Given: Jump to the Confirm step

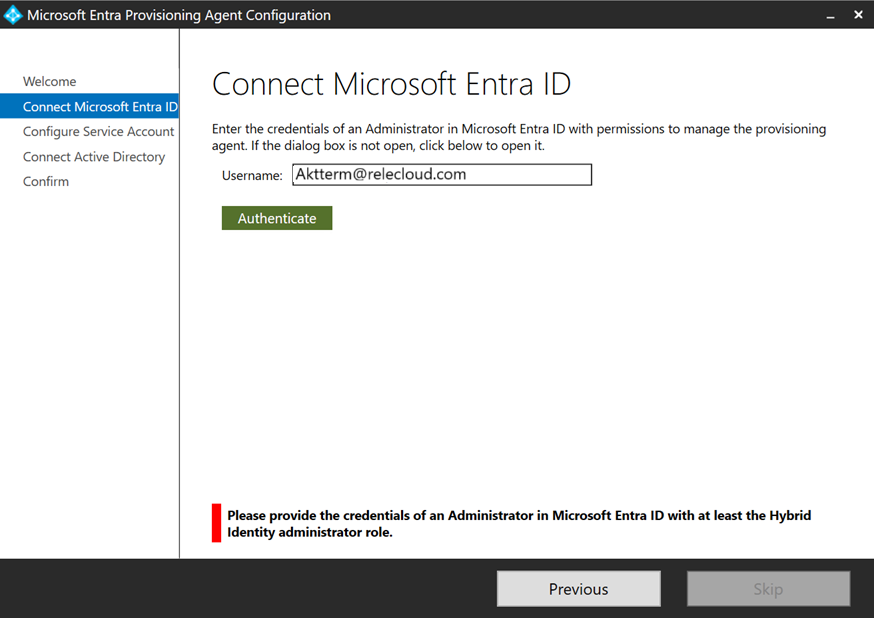Looking at the screenshot, I should 46,182.
